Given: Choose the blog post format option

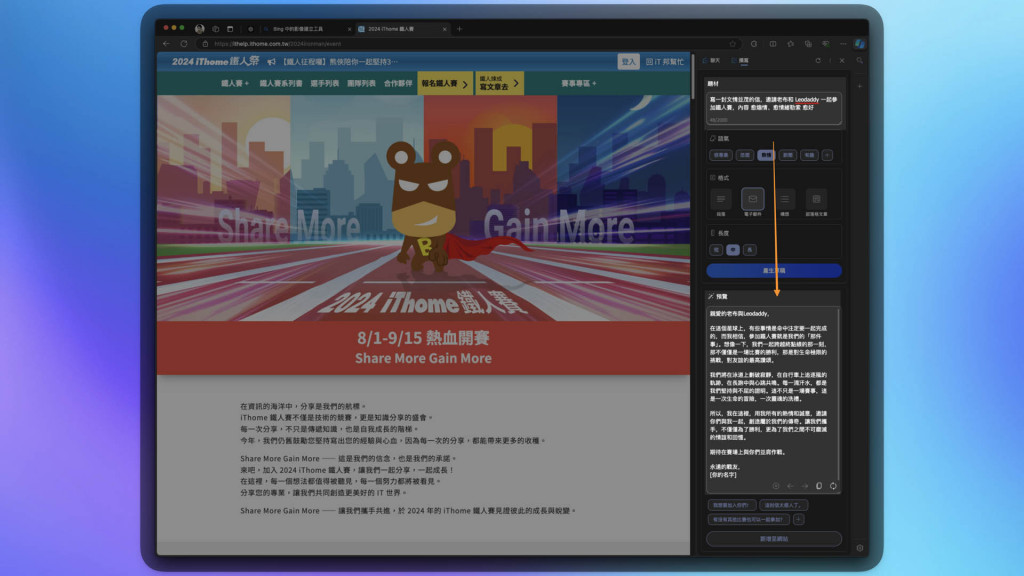Looking at the screenshot, I should pos(816,202).
